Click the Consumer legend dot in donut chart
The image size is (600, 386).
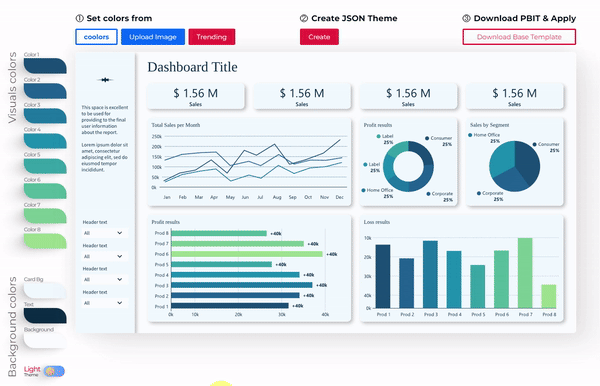click(427, 138)
